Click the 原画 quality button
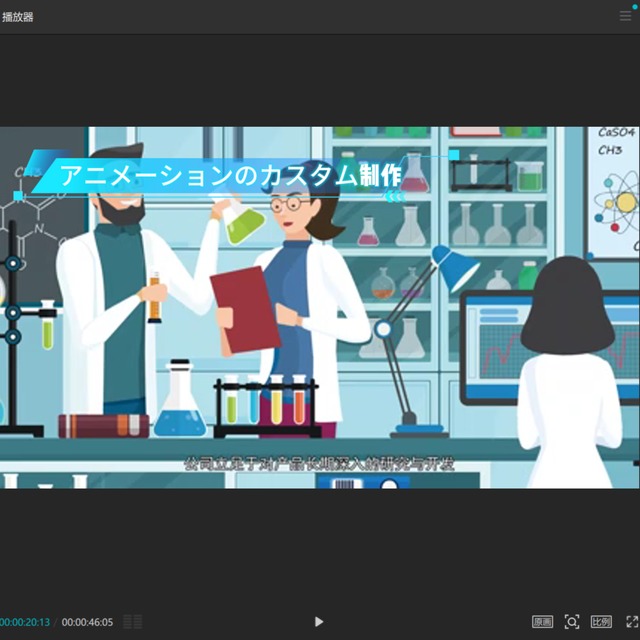This screenshot has width=640, height=640. [541, 622]
